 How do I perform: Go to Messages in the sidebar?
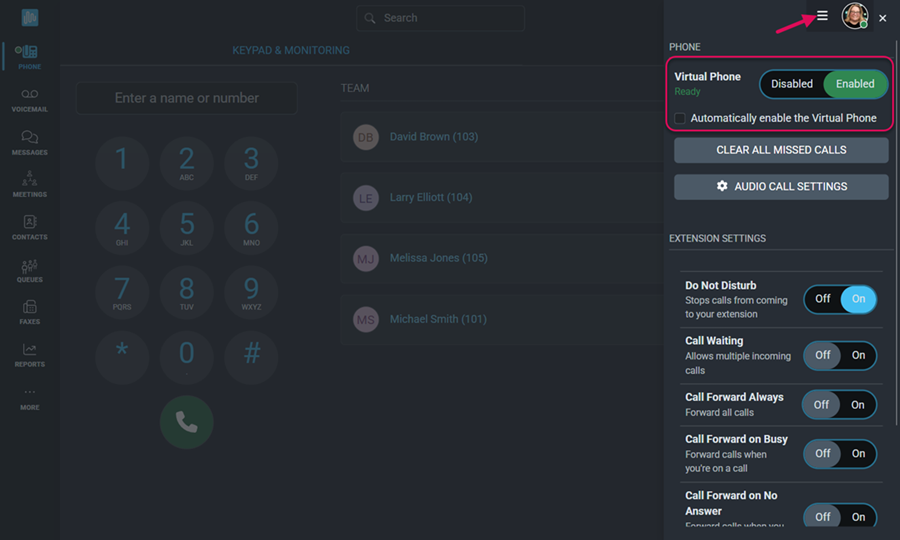tap(29, 142)
